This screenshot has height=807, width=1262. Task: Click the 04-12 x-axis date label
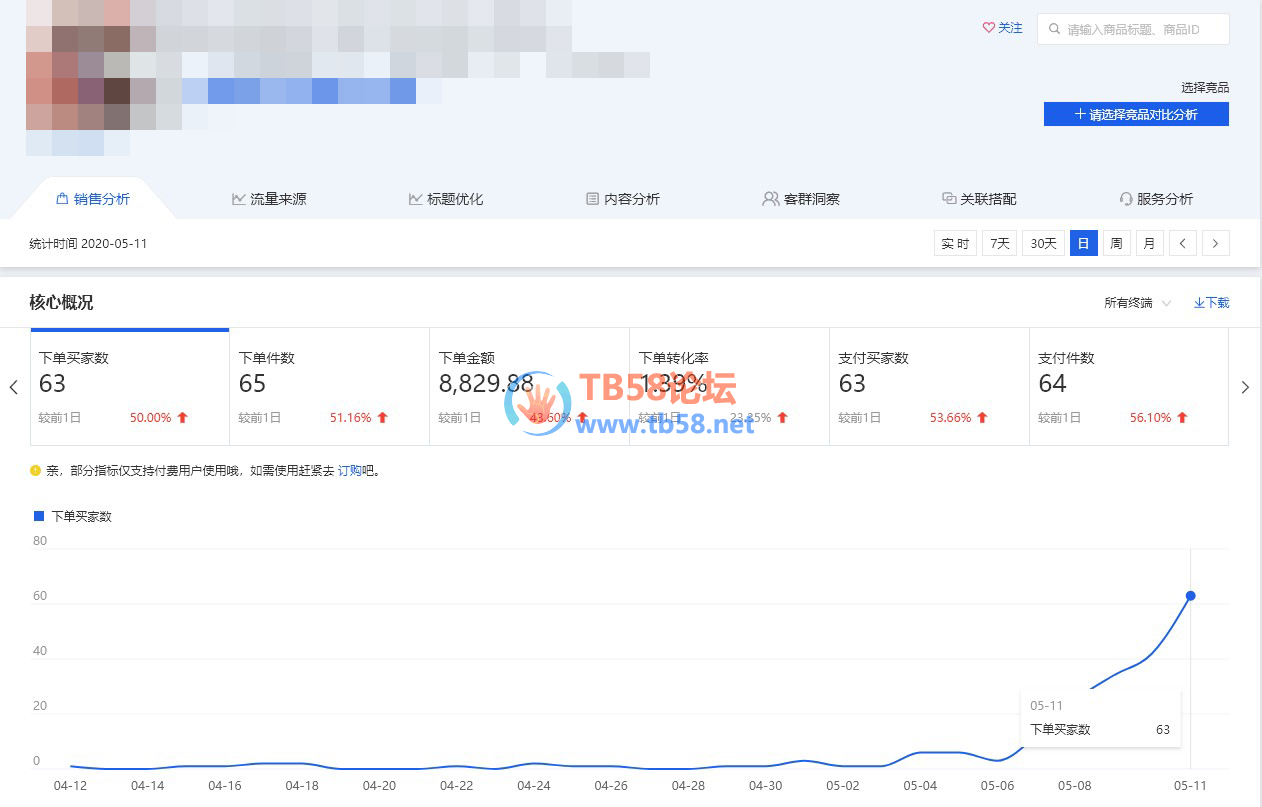tap(70, 786)
